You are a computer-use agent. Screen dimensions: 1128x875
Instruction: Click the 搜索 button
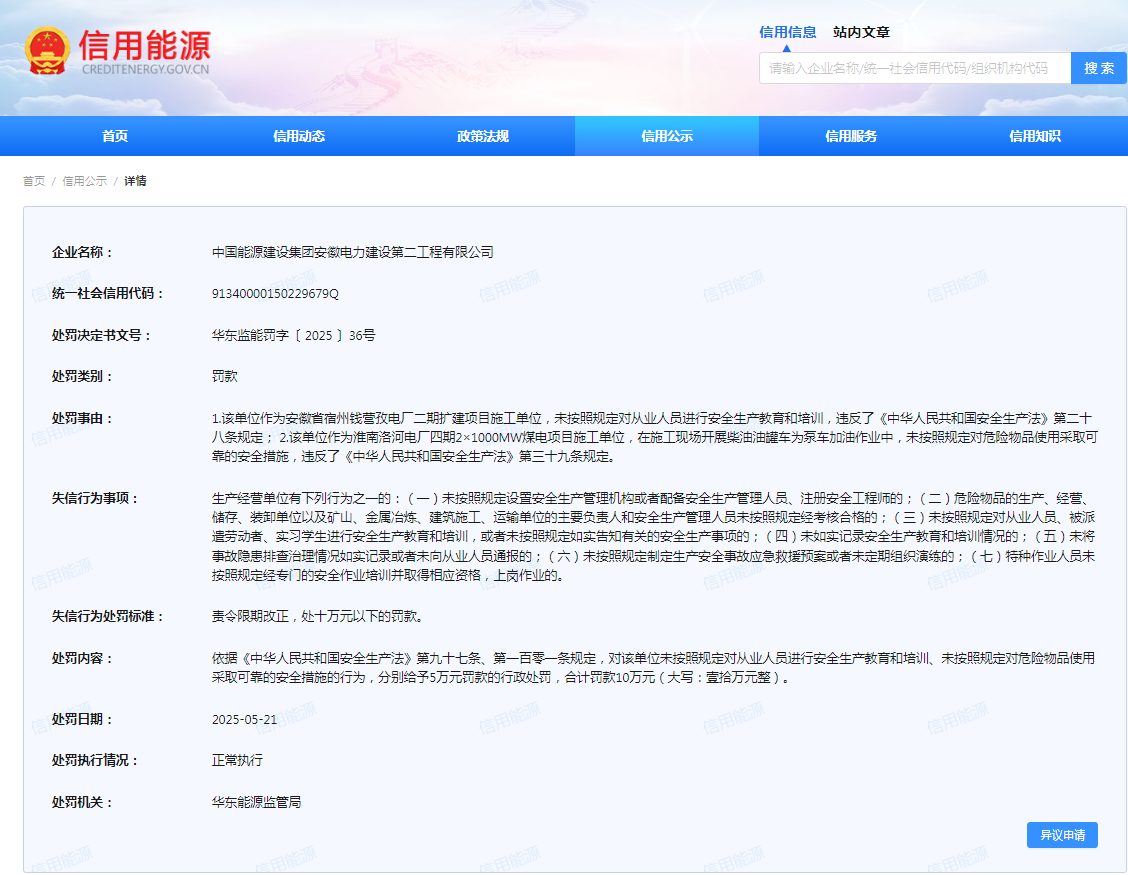click(x=1099, y=68)
